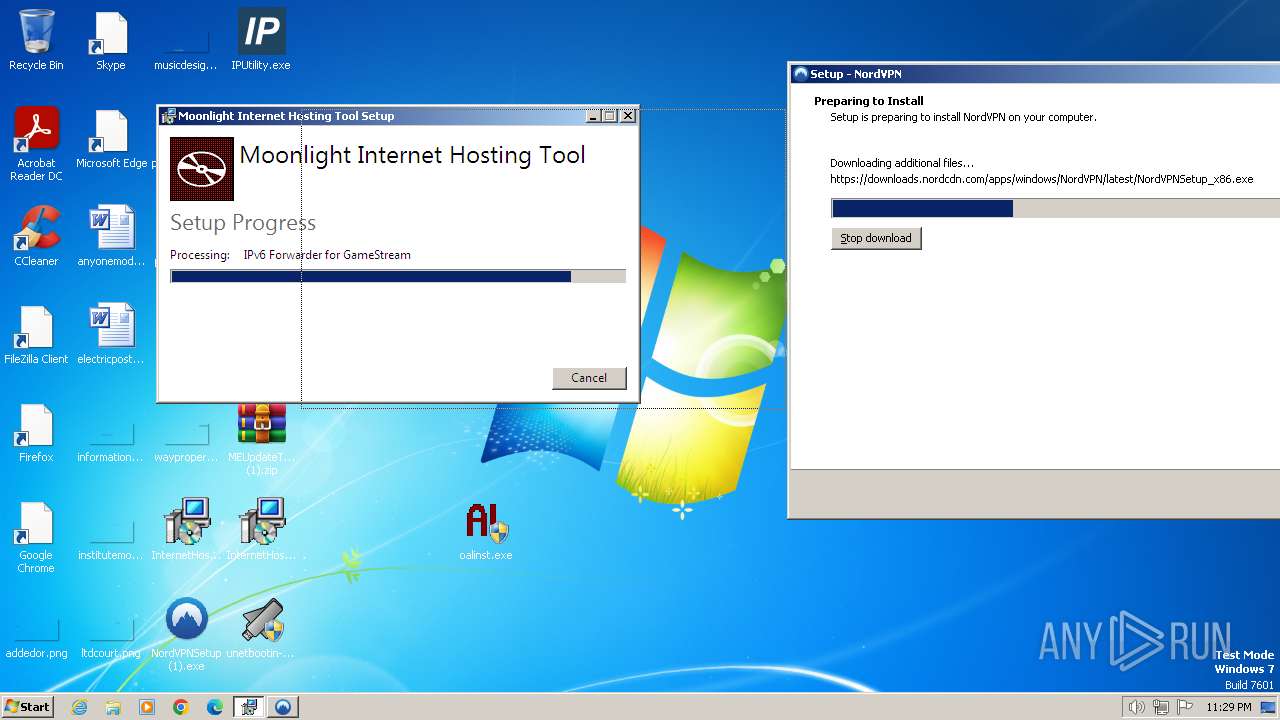Open Edge from the taskbar
1280x720 pixels.
pos(215,707)
